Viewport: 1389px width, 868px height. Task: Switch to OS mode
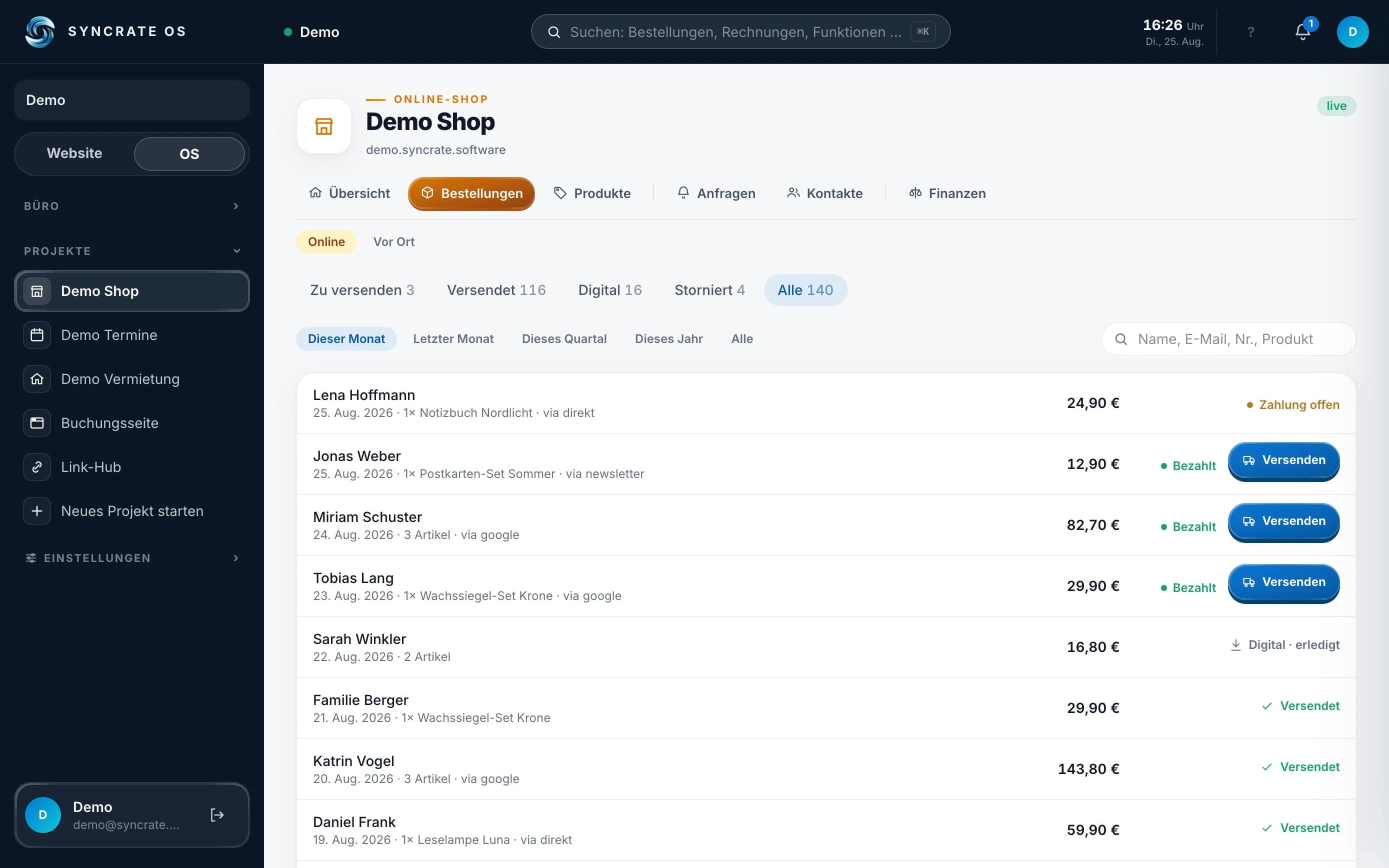tap(189, 154)
